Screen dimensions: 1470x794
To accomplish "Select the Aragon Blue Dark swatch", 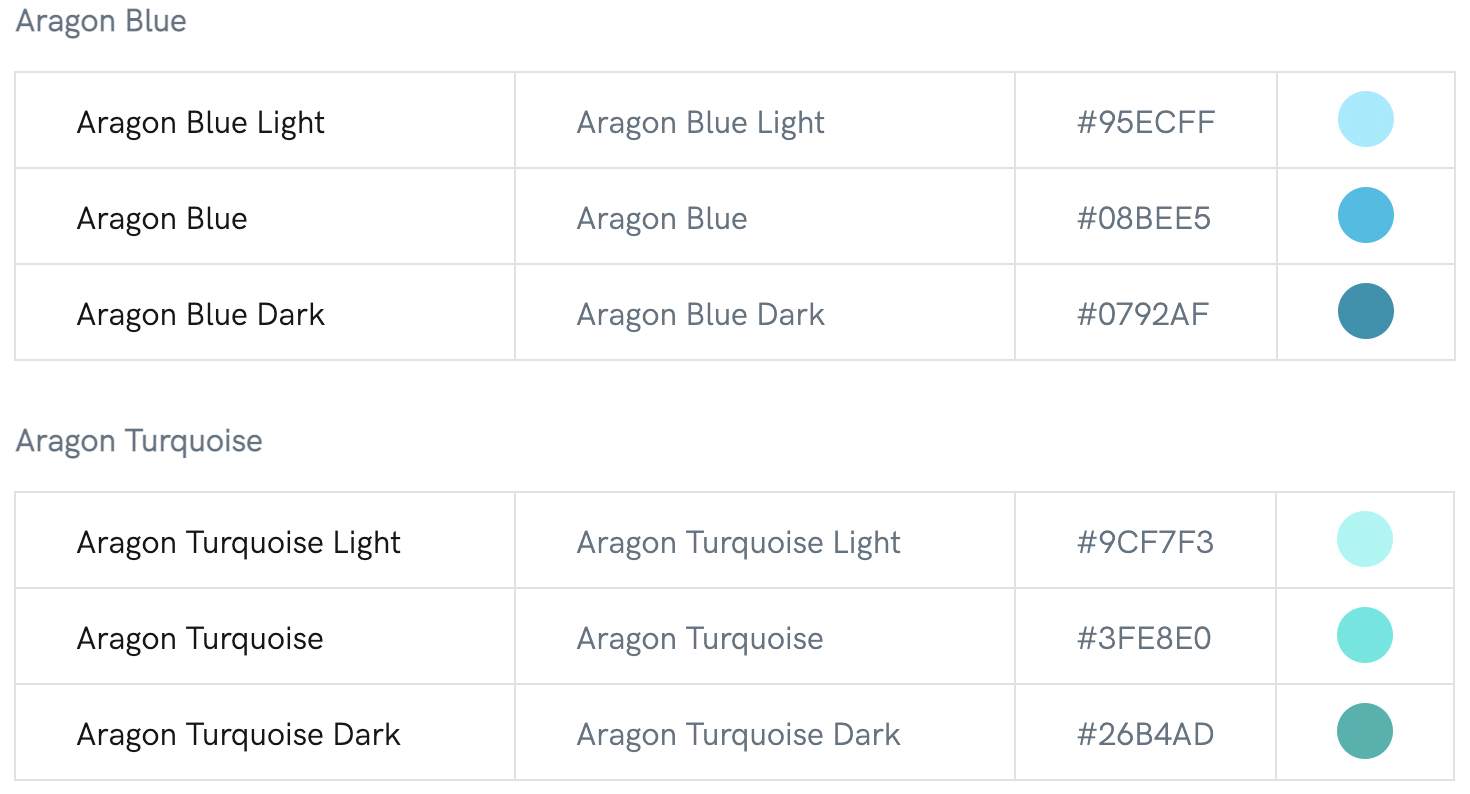I will tap(1365, 311).
